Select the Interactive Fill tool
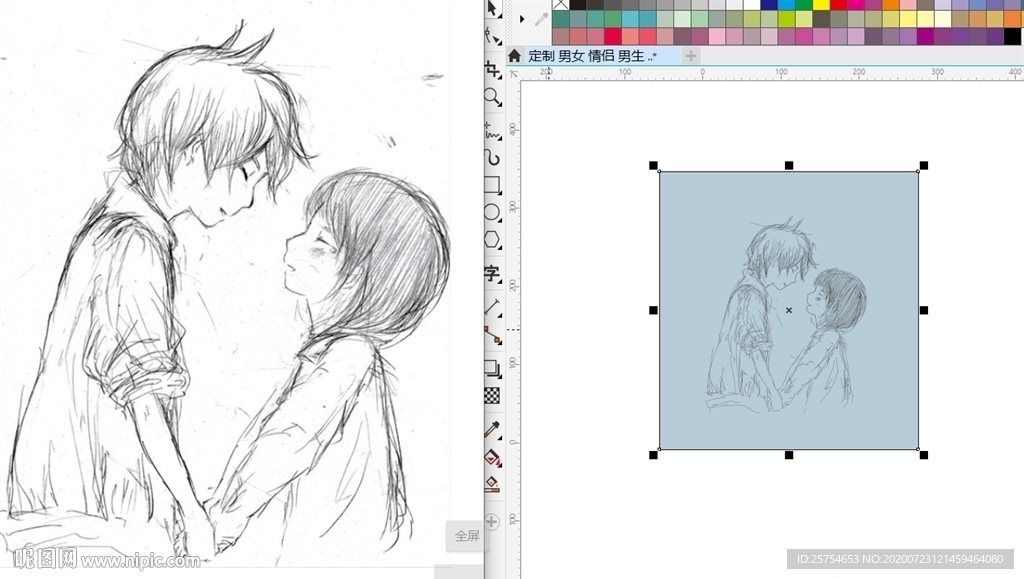This screenshot has width=1024, height=579. point(492,457)
